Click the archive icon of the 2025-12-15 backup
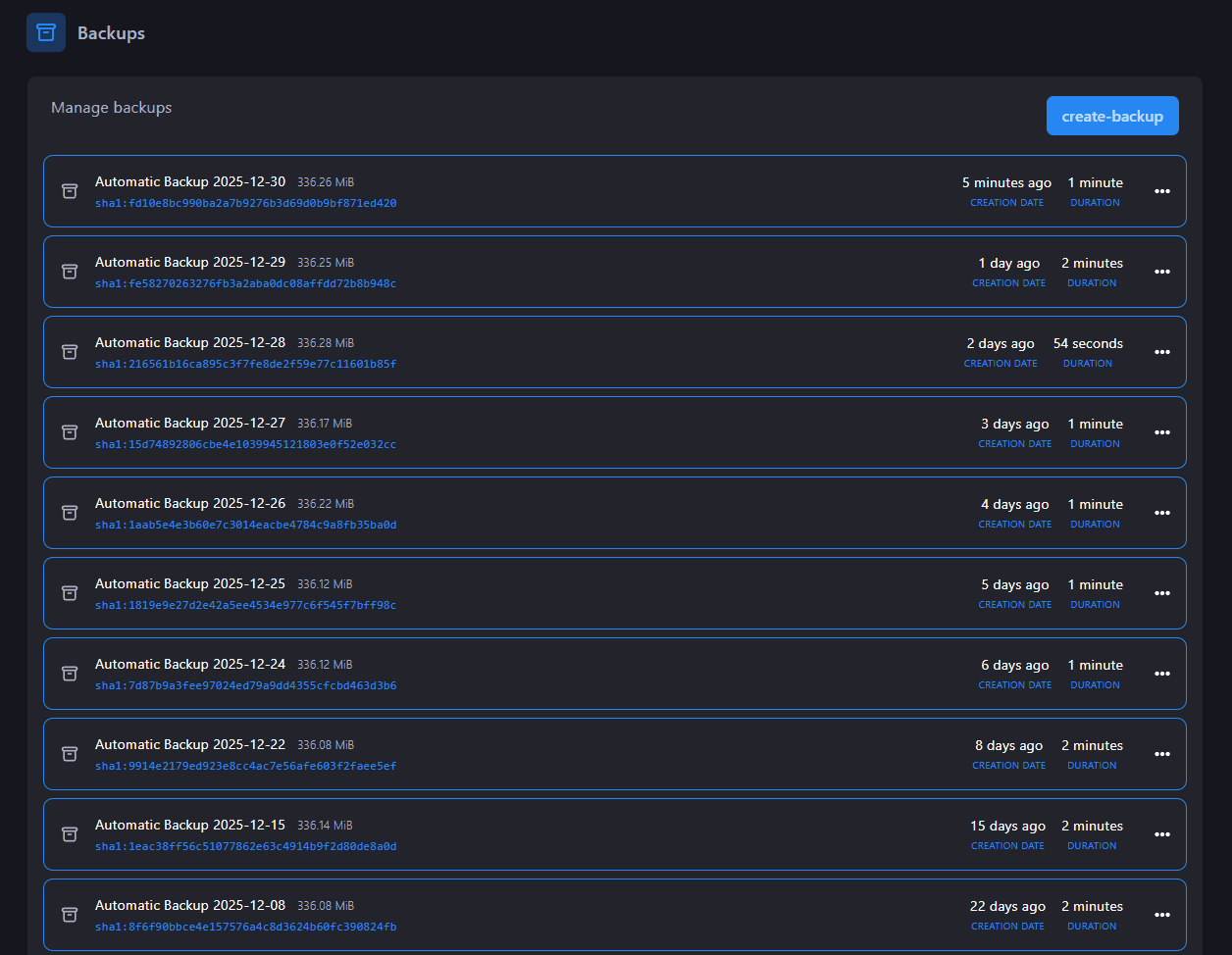The image size is (1232, 955). tap(70, 834)
